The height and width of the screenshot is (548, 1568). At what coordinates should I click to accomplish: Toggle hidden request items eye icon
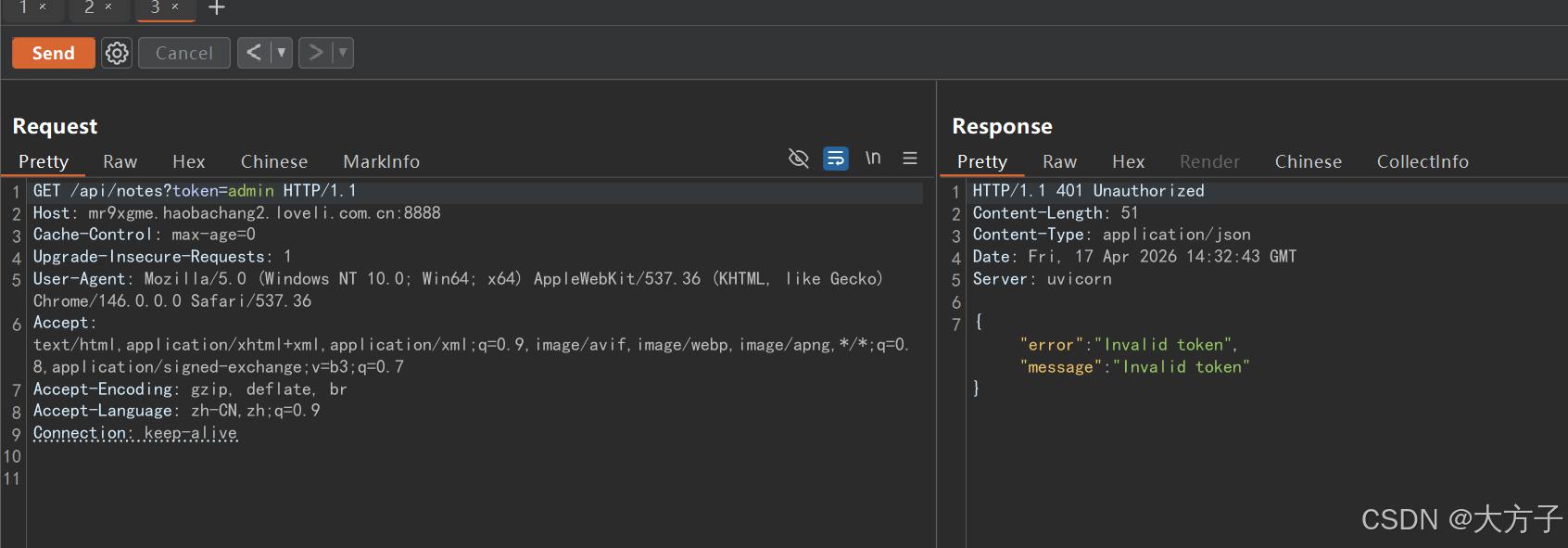pos(798,159)
